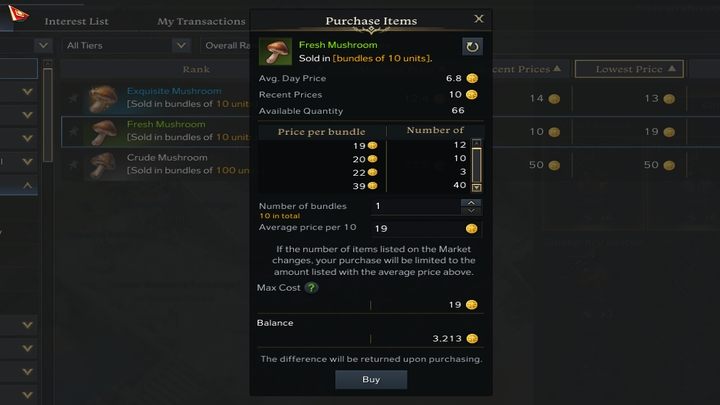Sort listings by Lowest Price column
The height and width of the screenshot is (405, 720).
[639, 69]
